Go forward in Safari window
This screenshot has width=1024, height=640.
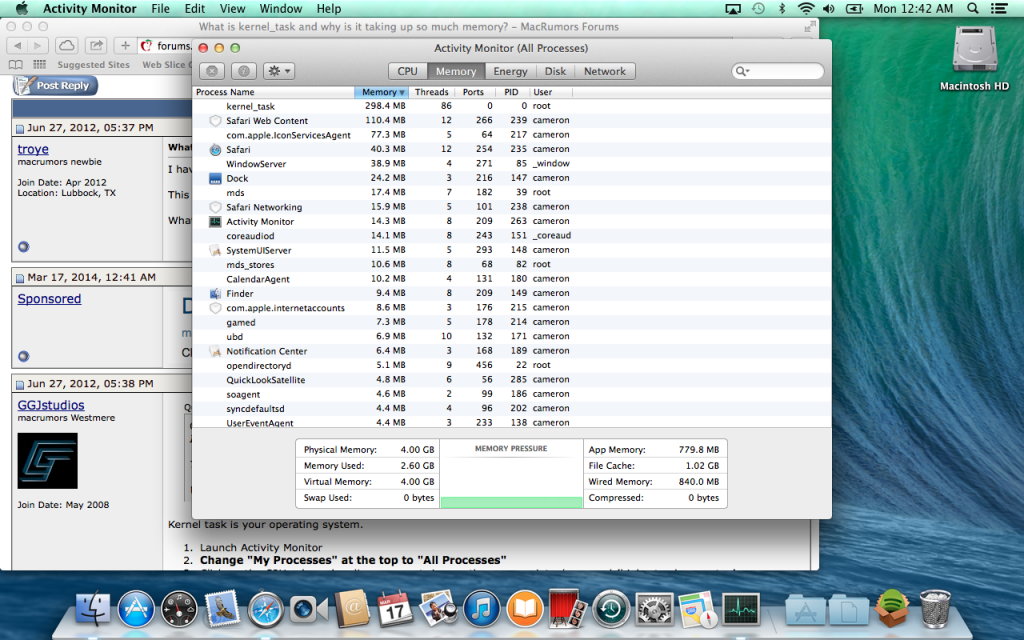point(38,45)
